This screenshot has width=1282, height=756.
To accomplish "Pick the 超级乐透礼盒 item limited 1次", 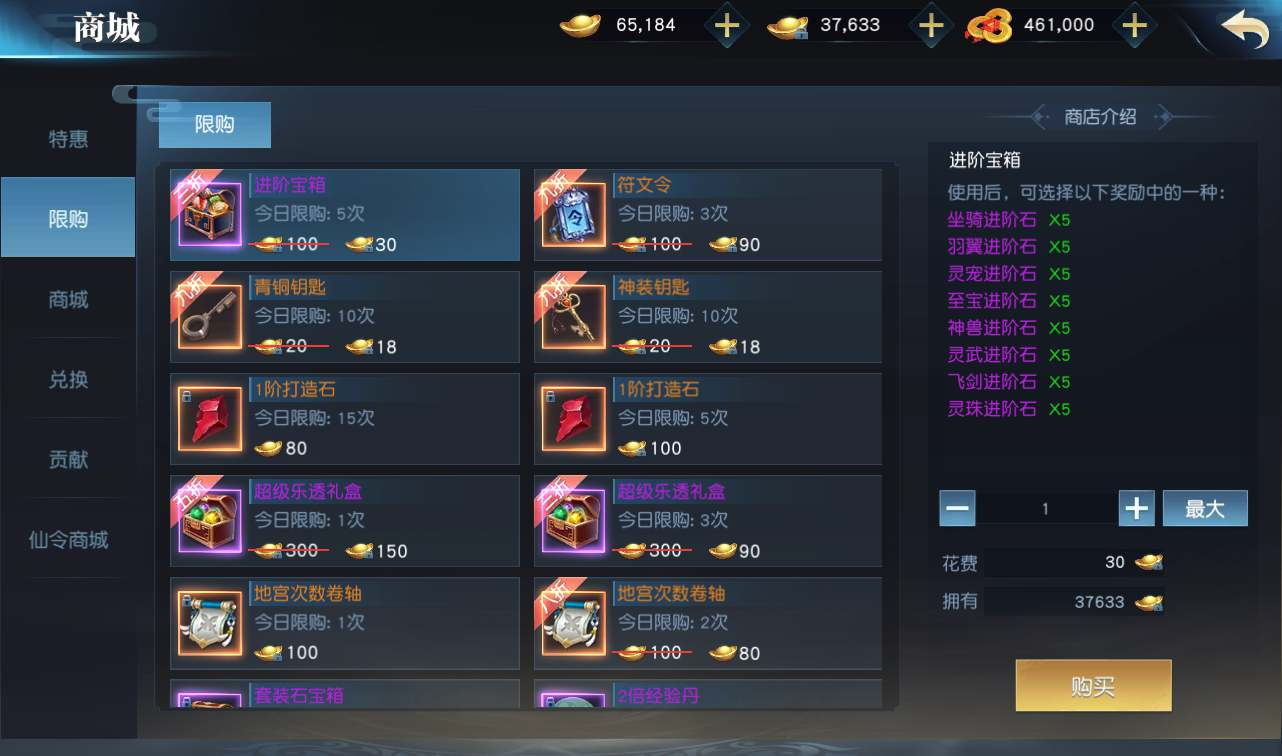I will pyautogui.click(x=345, y=520).
